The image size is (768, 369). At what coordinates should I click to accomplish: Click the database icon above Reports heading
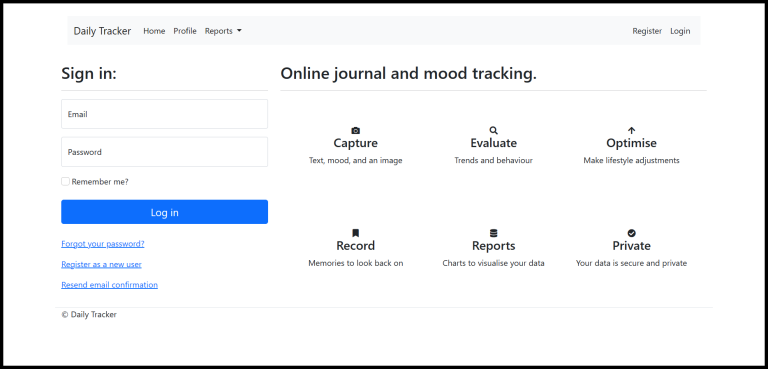(493, 233)
